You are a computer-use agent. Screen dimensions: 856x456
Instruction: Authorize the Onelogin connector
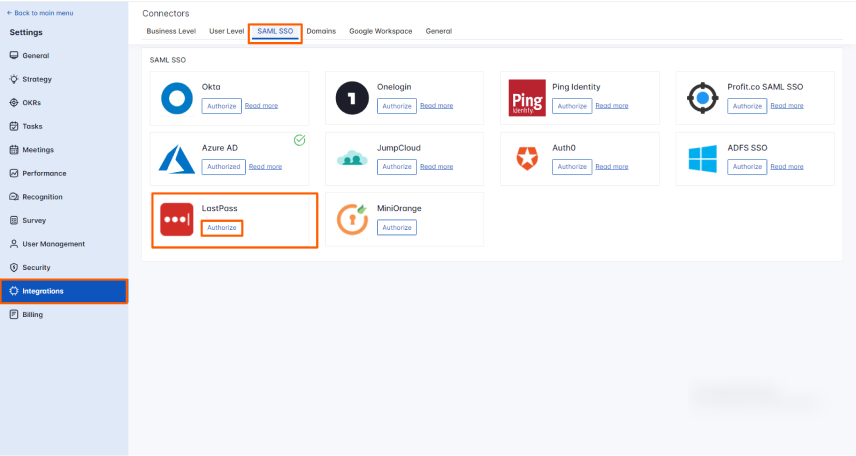tap(397, 106)
